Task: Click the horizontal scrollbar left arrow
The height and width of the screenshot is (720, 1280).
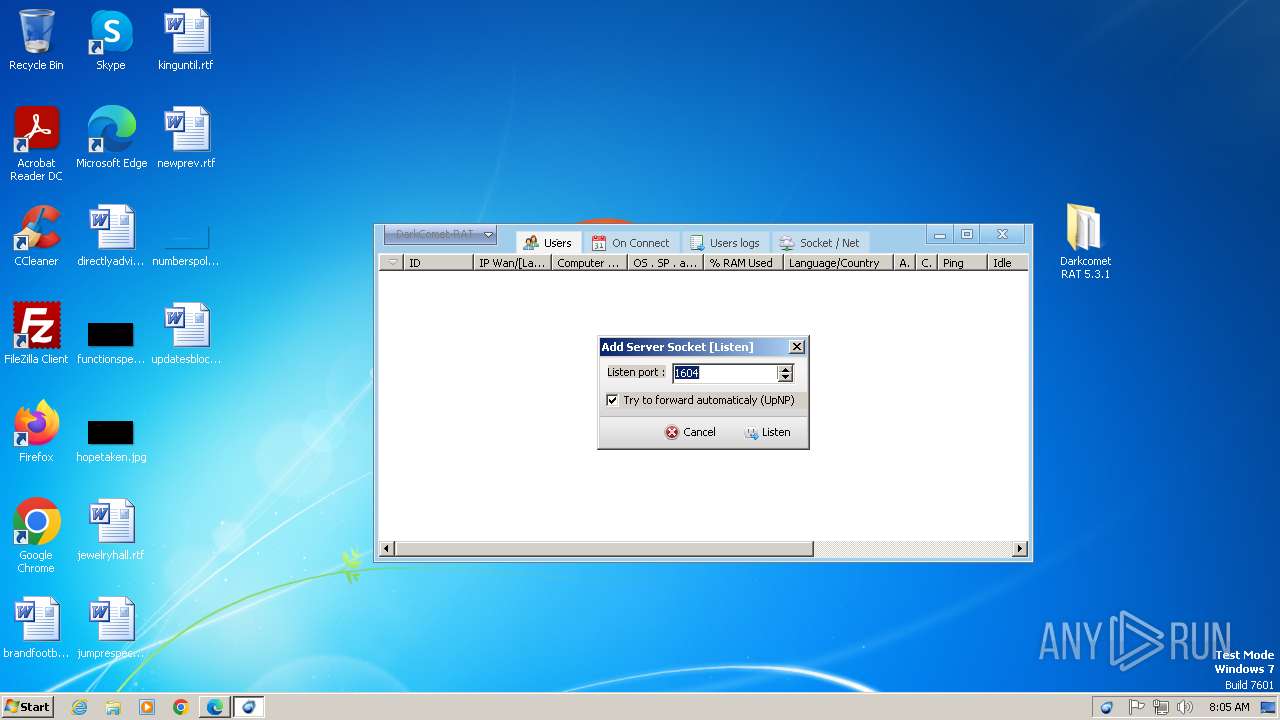Action: point(387,549)
